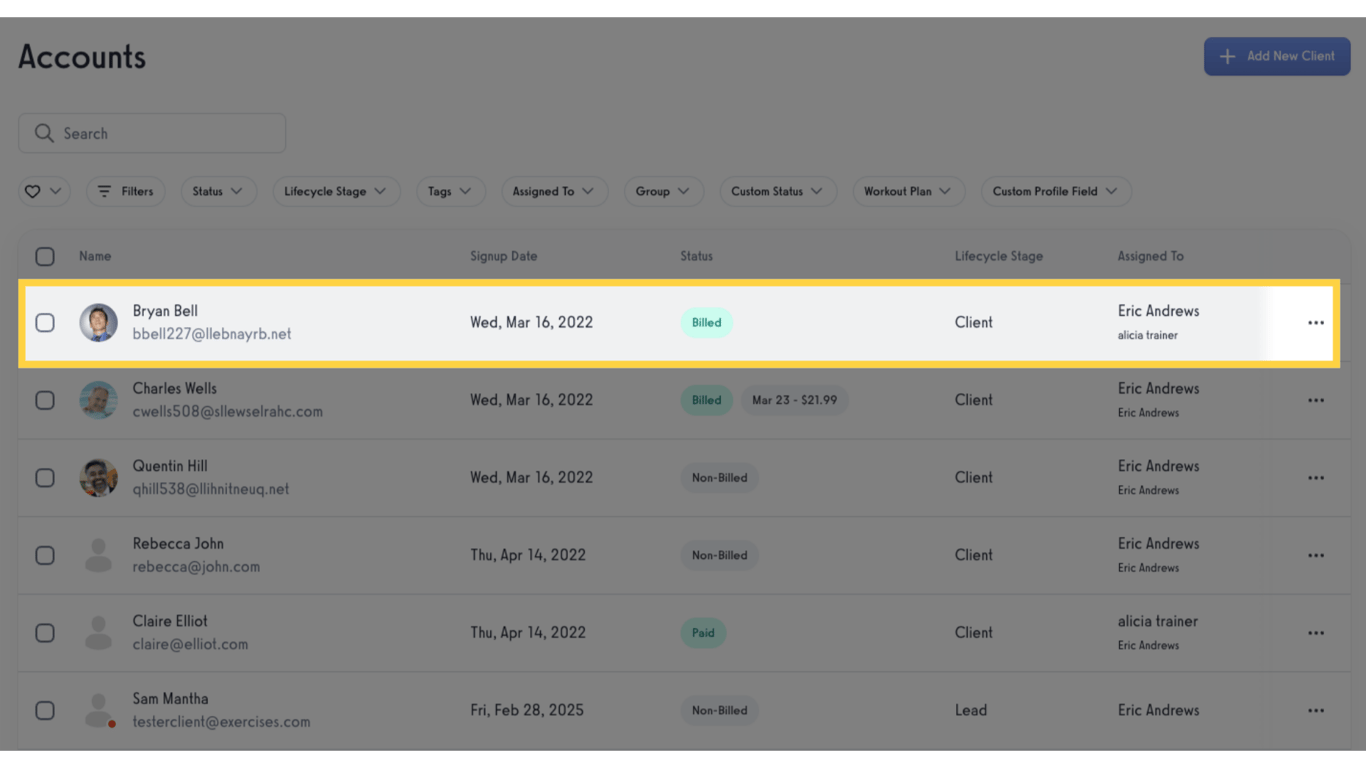Viewport: 1366px width, 768px height.
Task: Click the Assigned To column header
Action: tap(1150, 256)
